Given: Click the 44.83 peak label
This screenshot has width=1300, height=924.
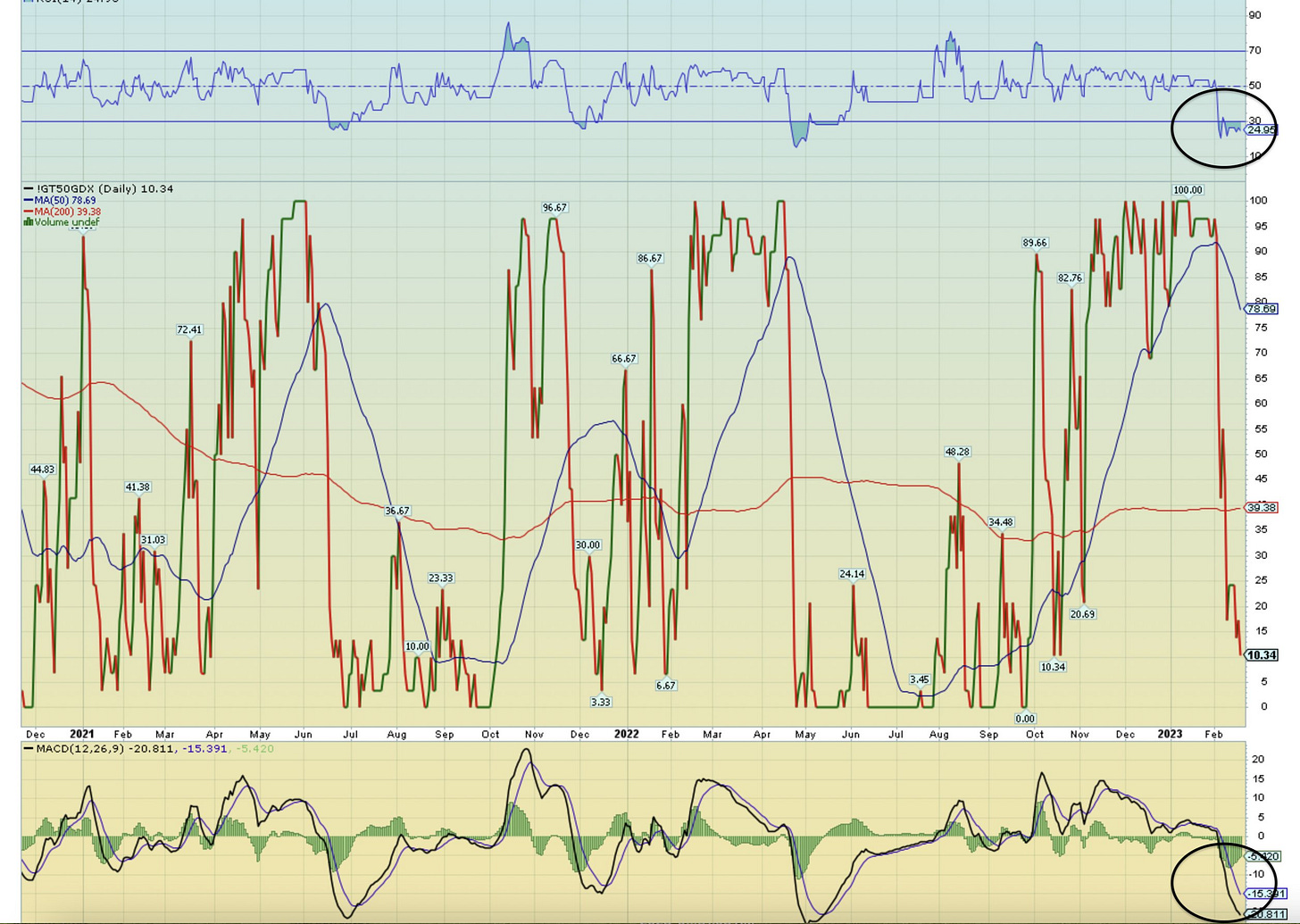Looking at the screenshot, I should pyautogui.click(x=42, y=470).
